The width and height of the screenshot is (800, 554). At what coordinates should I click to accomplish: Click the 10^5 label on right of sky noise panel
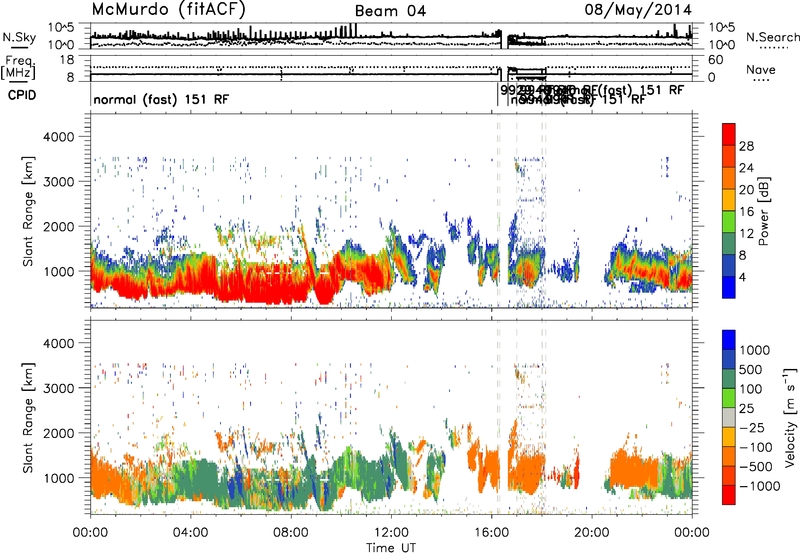point(722,27)
